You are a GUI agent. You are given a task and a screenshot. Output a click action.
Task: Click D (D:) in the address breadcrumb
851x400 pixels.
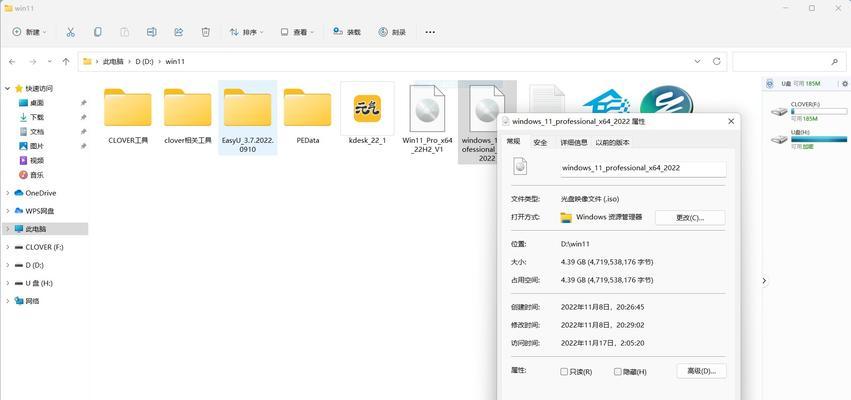click(x=145, y=62)
